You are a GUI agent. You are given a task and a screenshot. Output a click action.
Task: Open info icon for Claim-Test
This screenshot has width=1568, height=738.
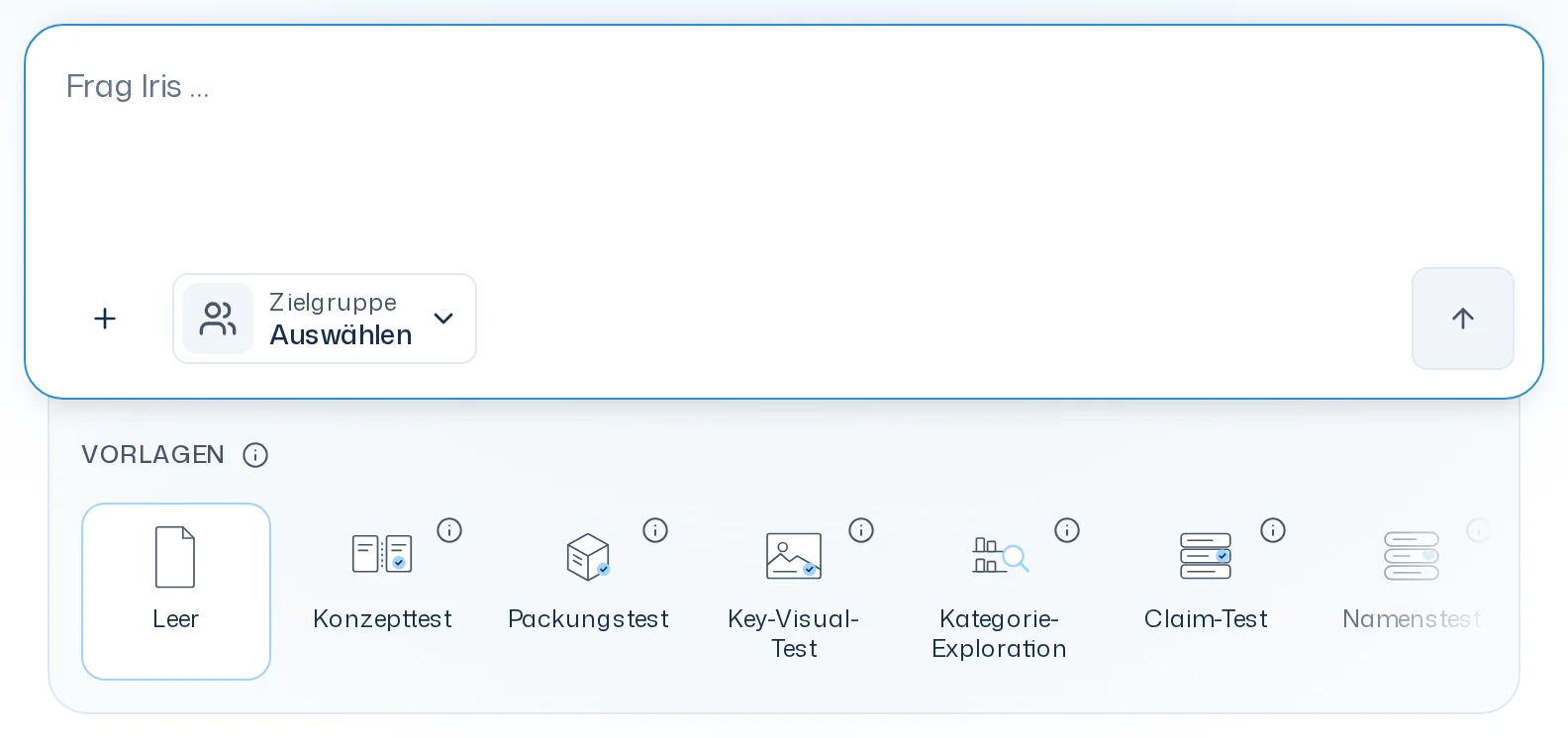[x=1273, y=530]
